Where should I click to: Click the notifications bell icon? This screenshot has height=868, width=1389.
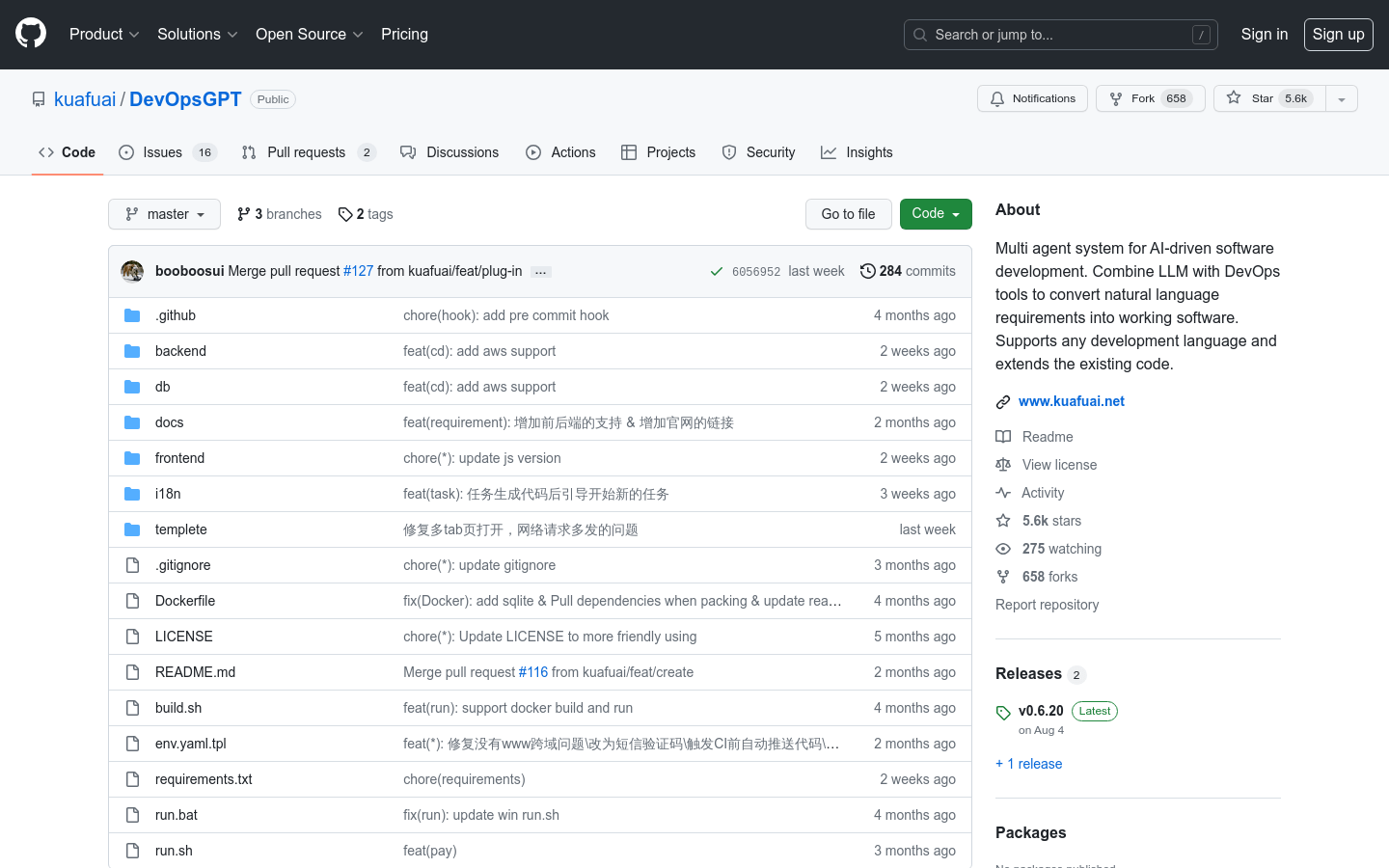(x=997, y=97)
